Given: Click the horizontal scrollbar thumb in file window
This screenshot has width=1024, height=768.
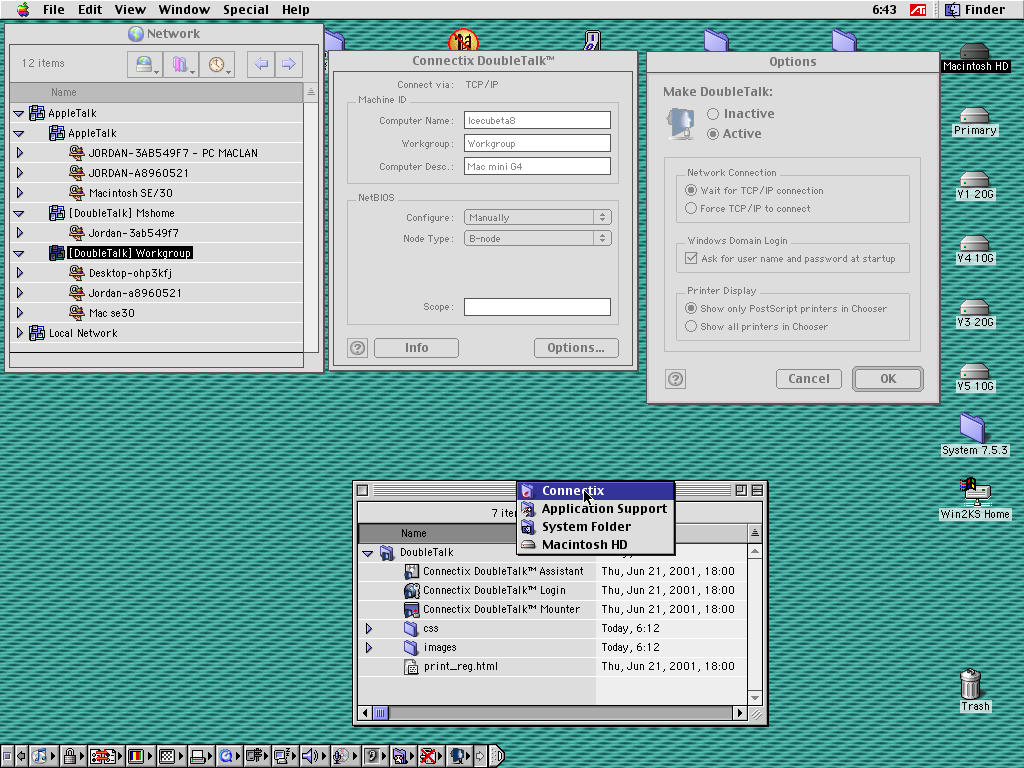Looking at the screenshot, I should (x=381, y=713).
